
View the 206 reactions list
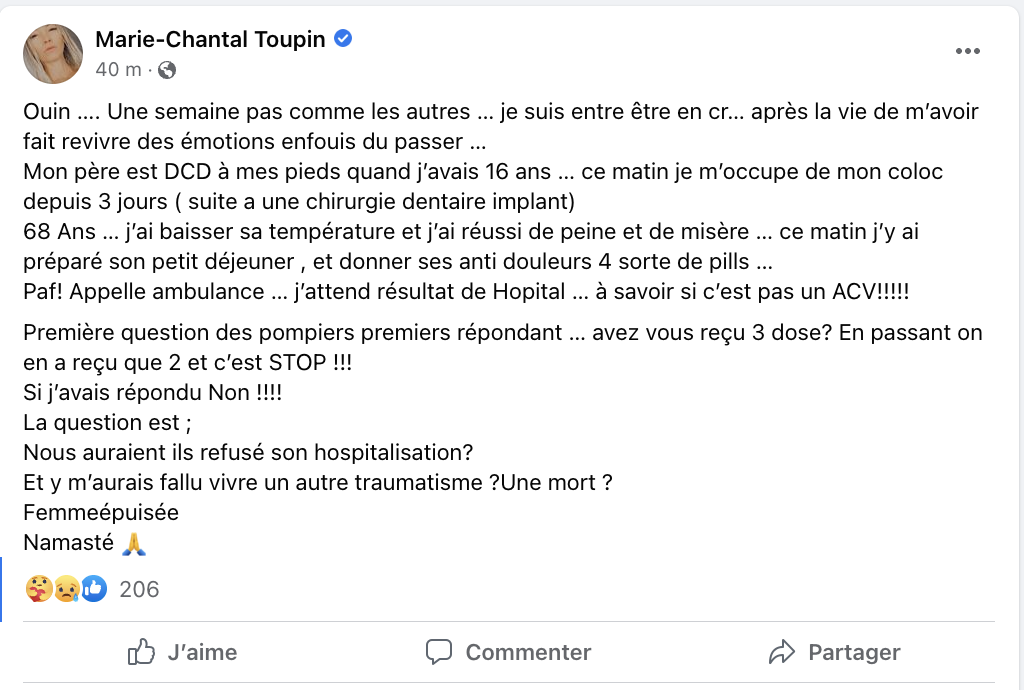click(139, 589)
